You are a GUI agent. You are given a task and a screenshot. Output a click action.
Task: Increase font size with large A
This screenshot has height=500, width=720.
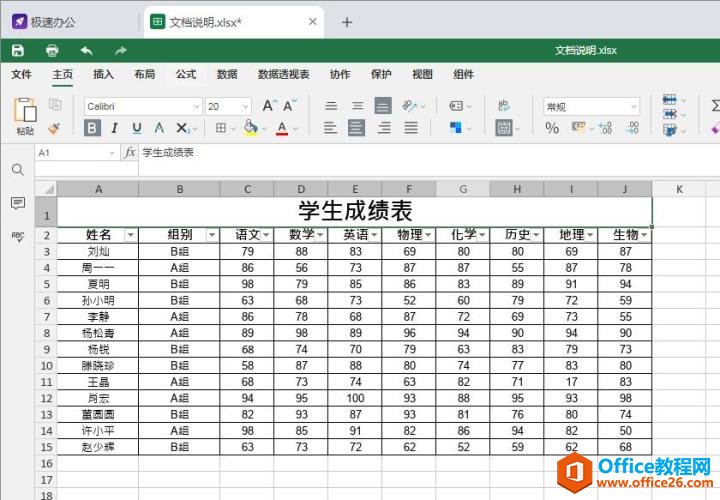click(x=270, y=106)
